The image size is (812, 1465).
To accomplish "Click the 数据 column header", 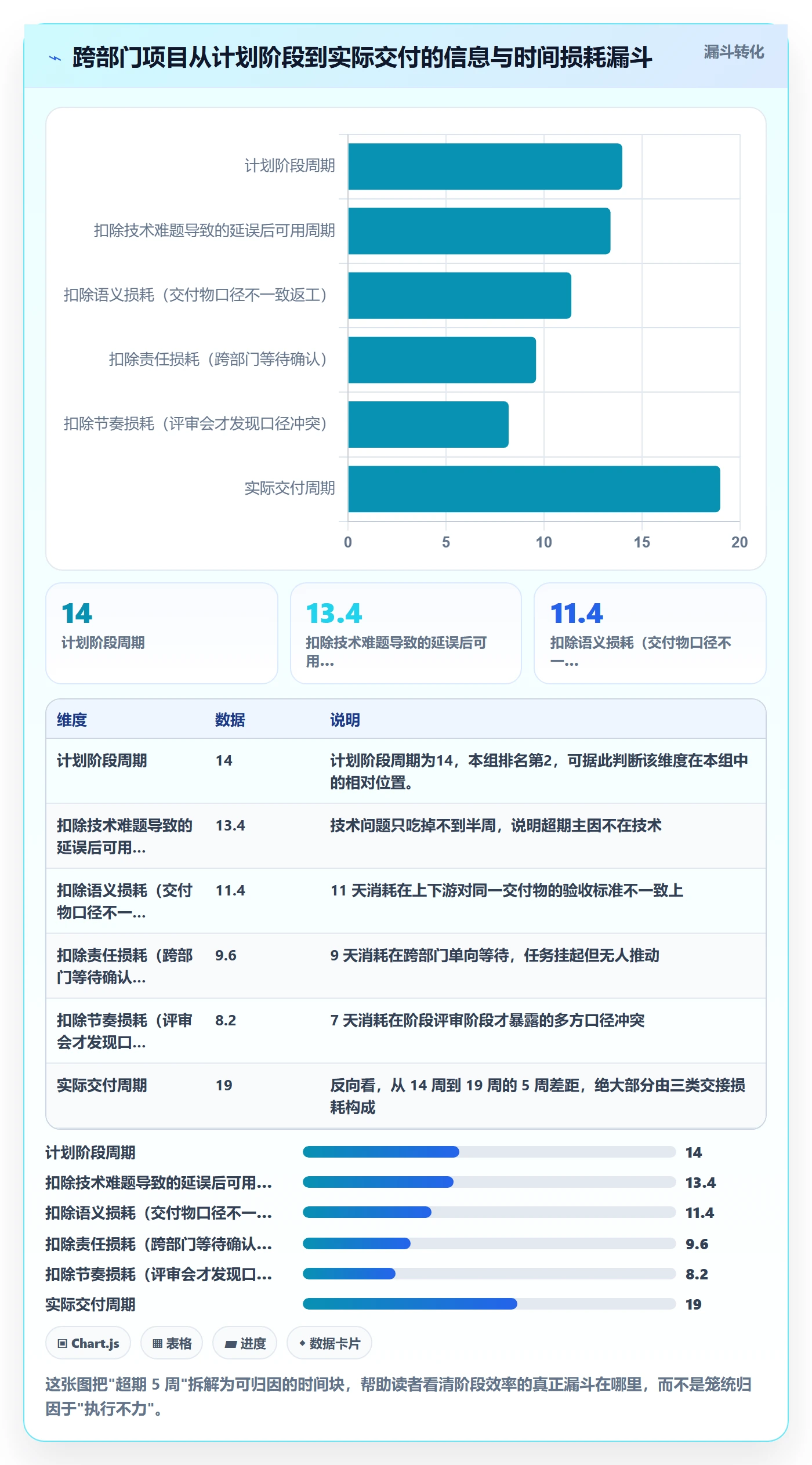I will [x=230, y=720].
